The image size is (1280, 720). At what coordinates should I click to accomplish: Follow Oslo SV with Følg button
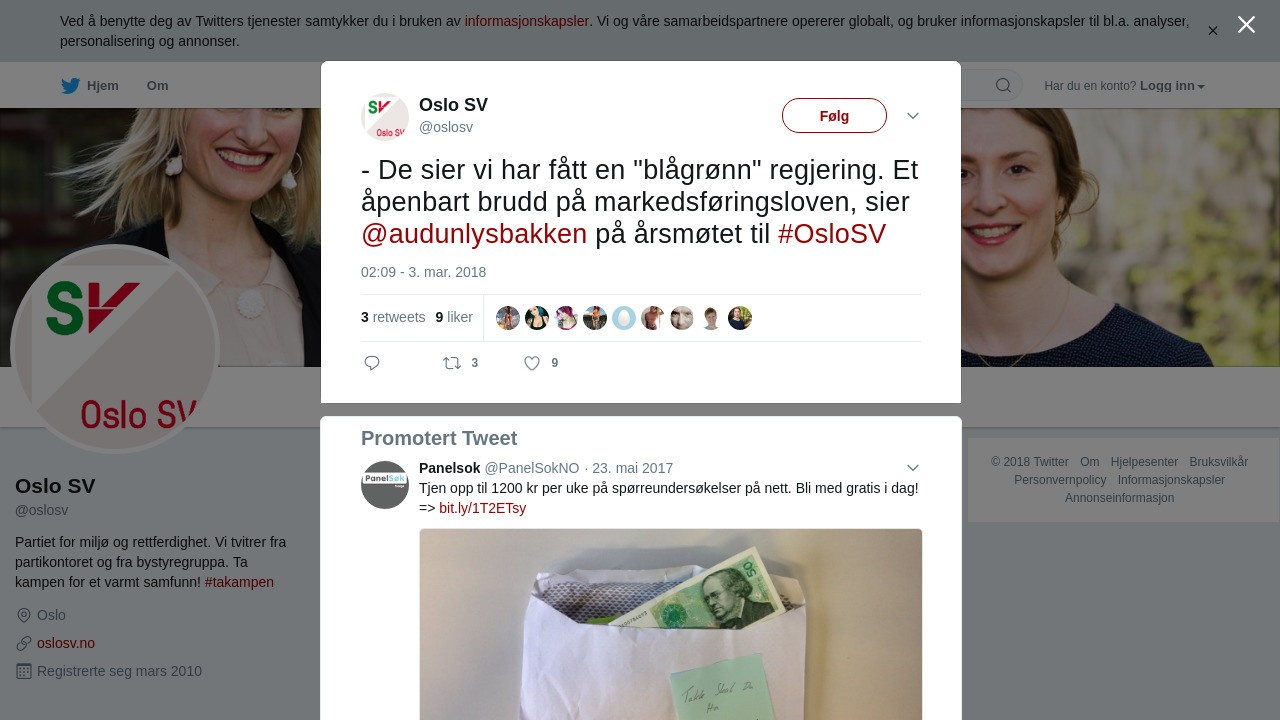(x=834, y=116)
